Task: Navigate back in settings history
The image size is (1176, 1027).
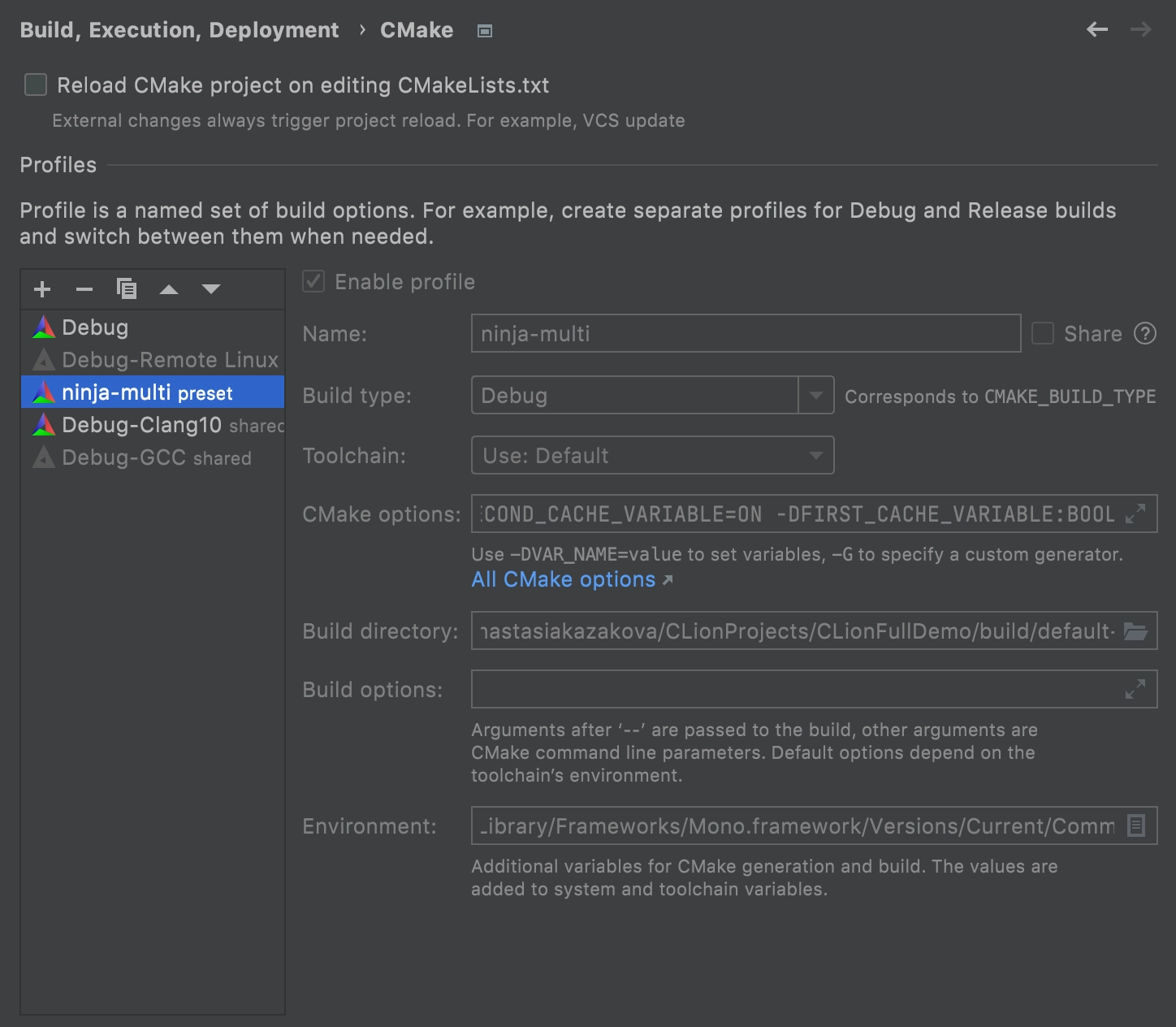Action: (1097, 30)
